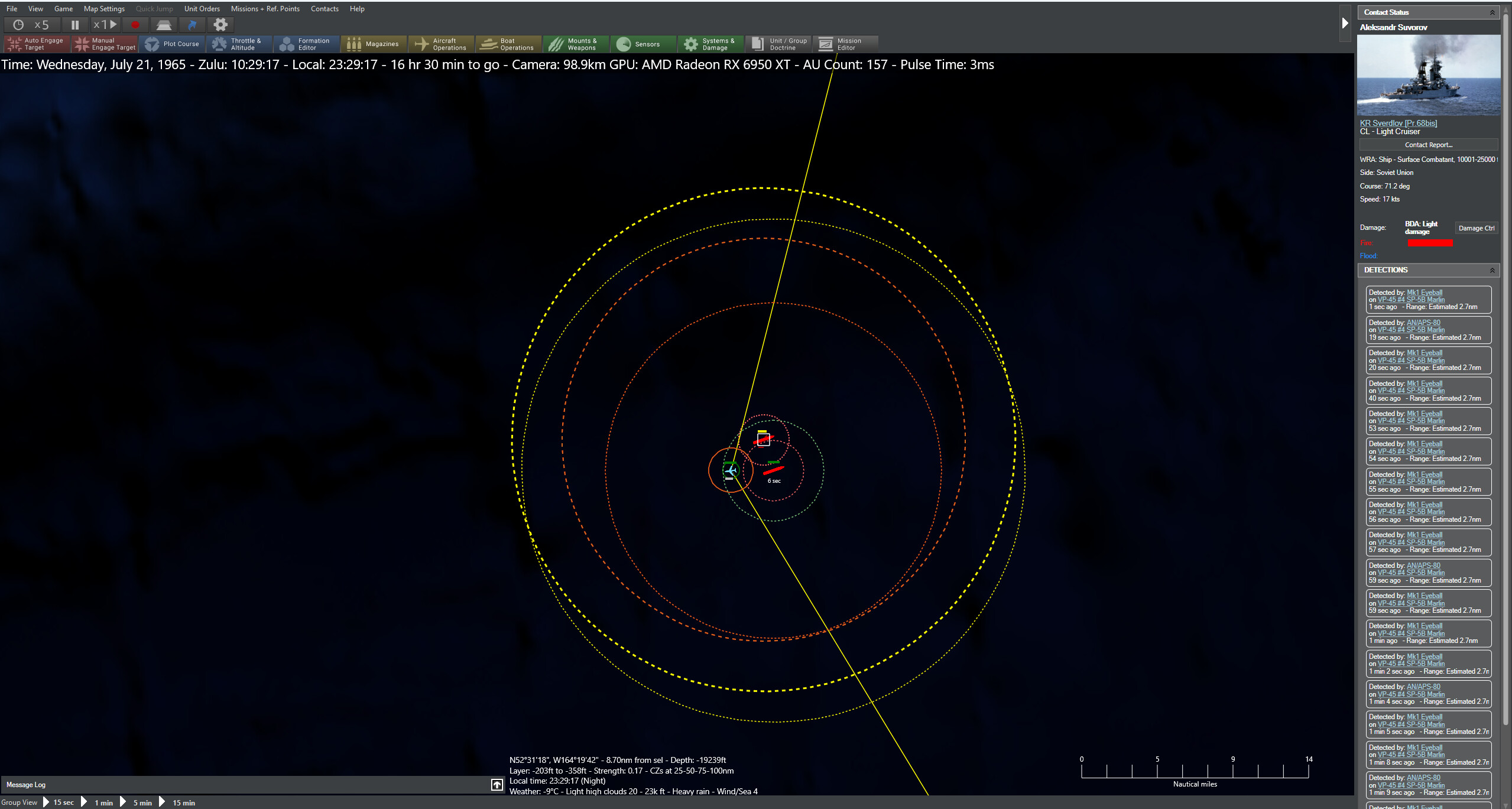Click the red Fire damage bar
The height and width of the screenshot is (809, 1512).
(x=1429, y=243)
